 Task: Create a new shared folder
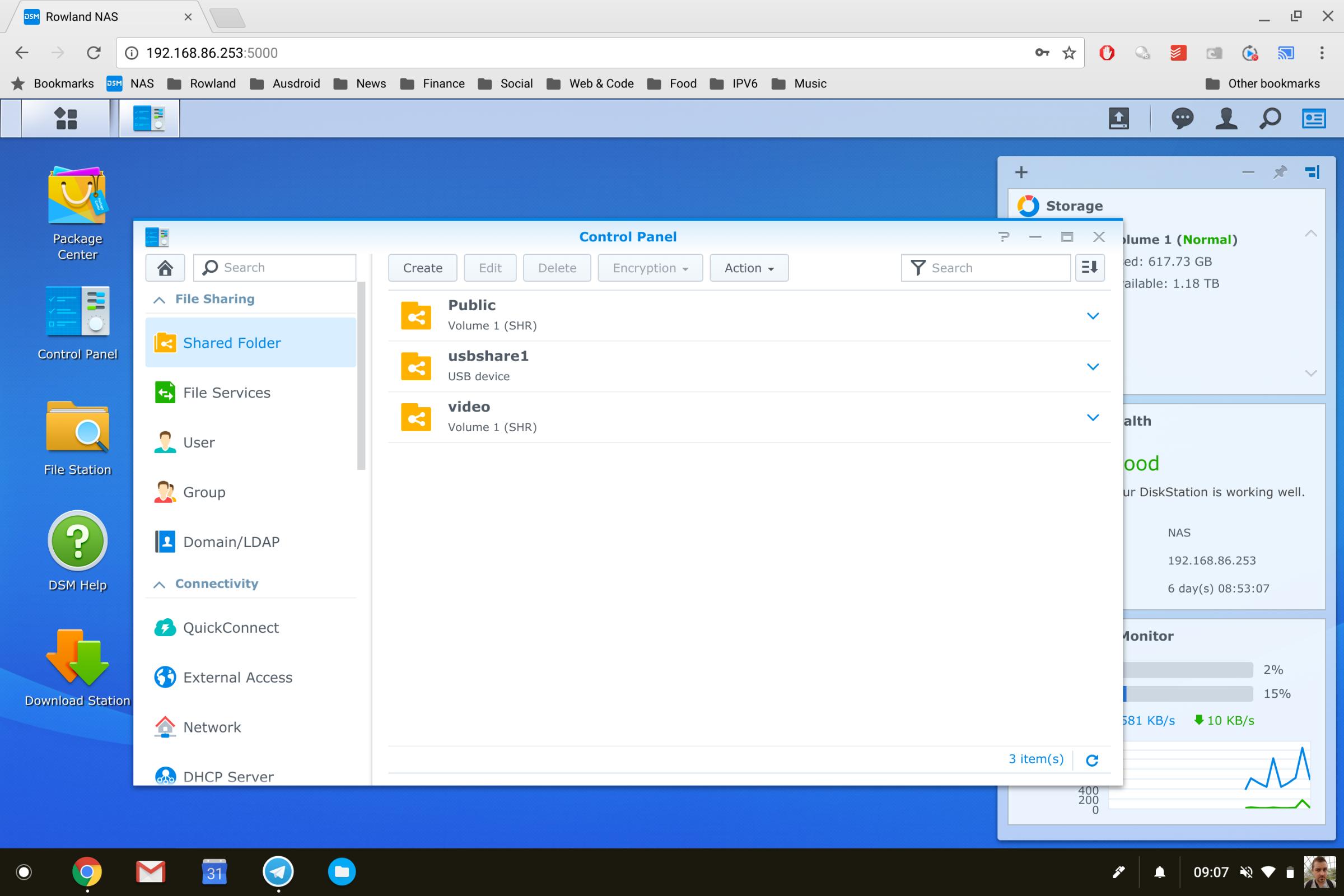click(x=422, y=268)
